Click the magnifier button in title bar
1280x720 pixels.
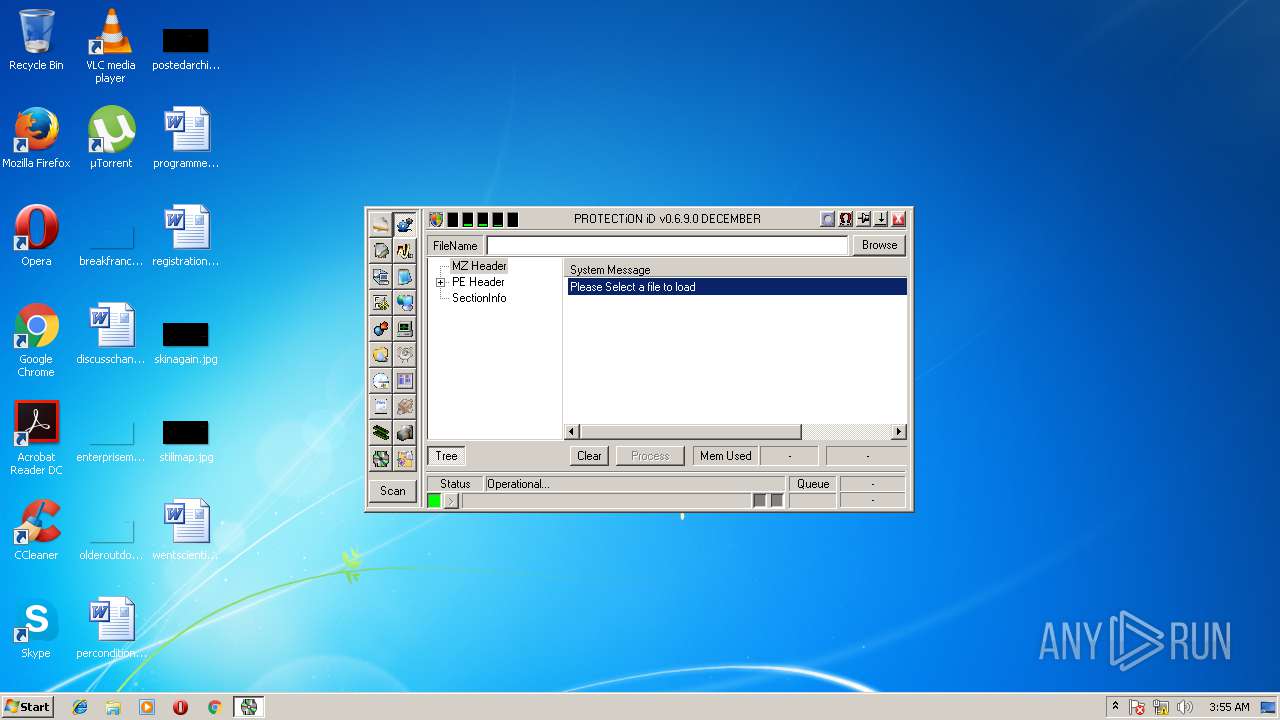click(828, 219)
